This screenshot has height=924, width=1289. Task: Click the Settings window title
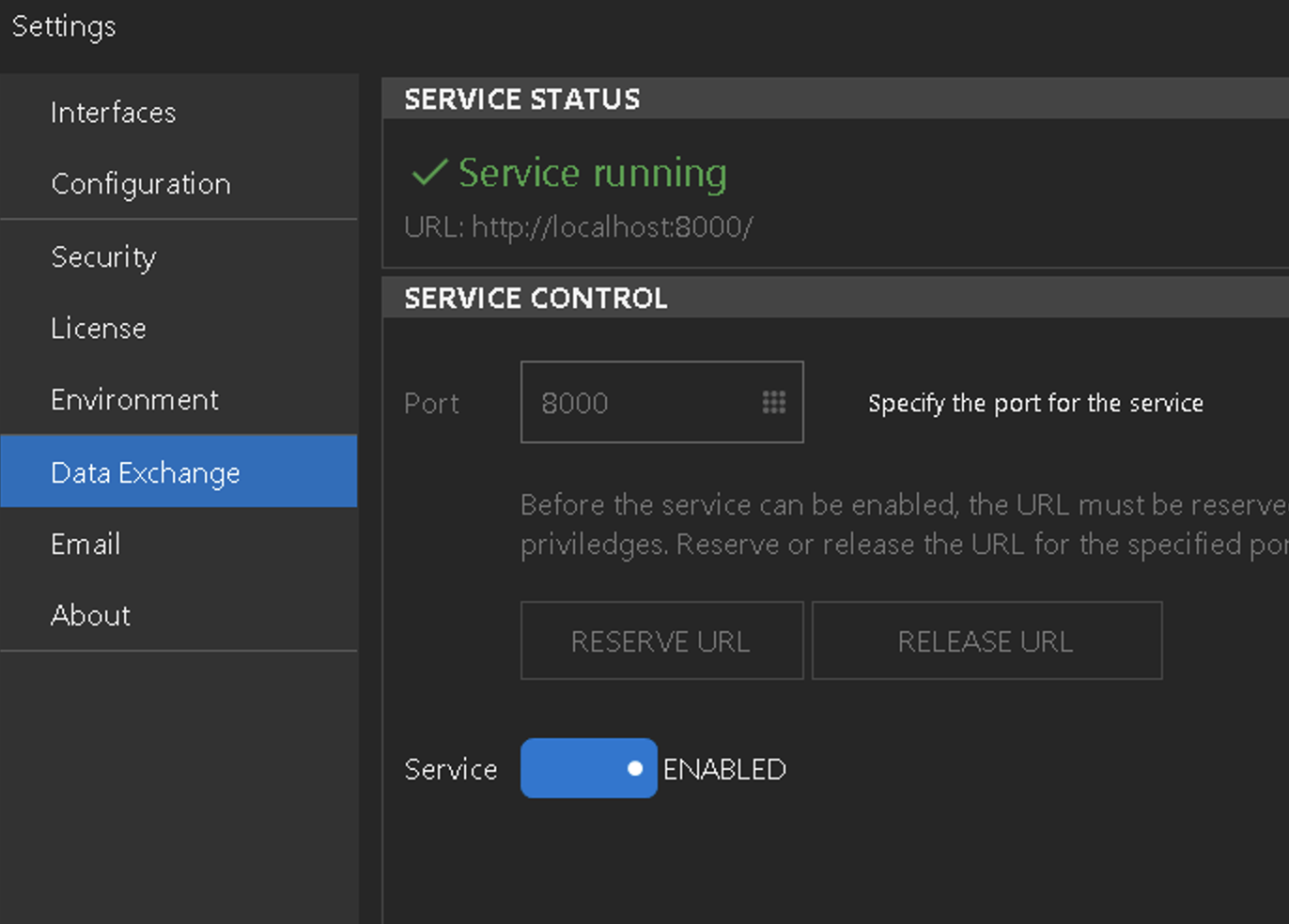point(64,26)
